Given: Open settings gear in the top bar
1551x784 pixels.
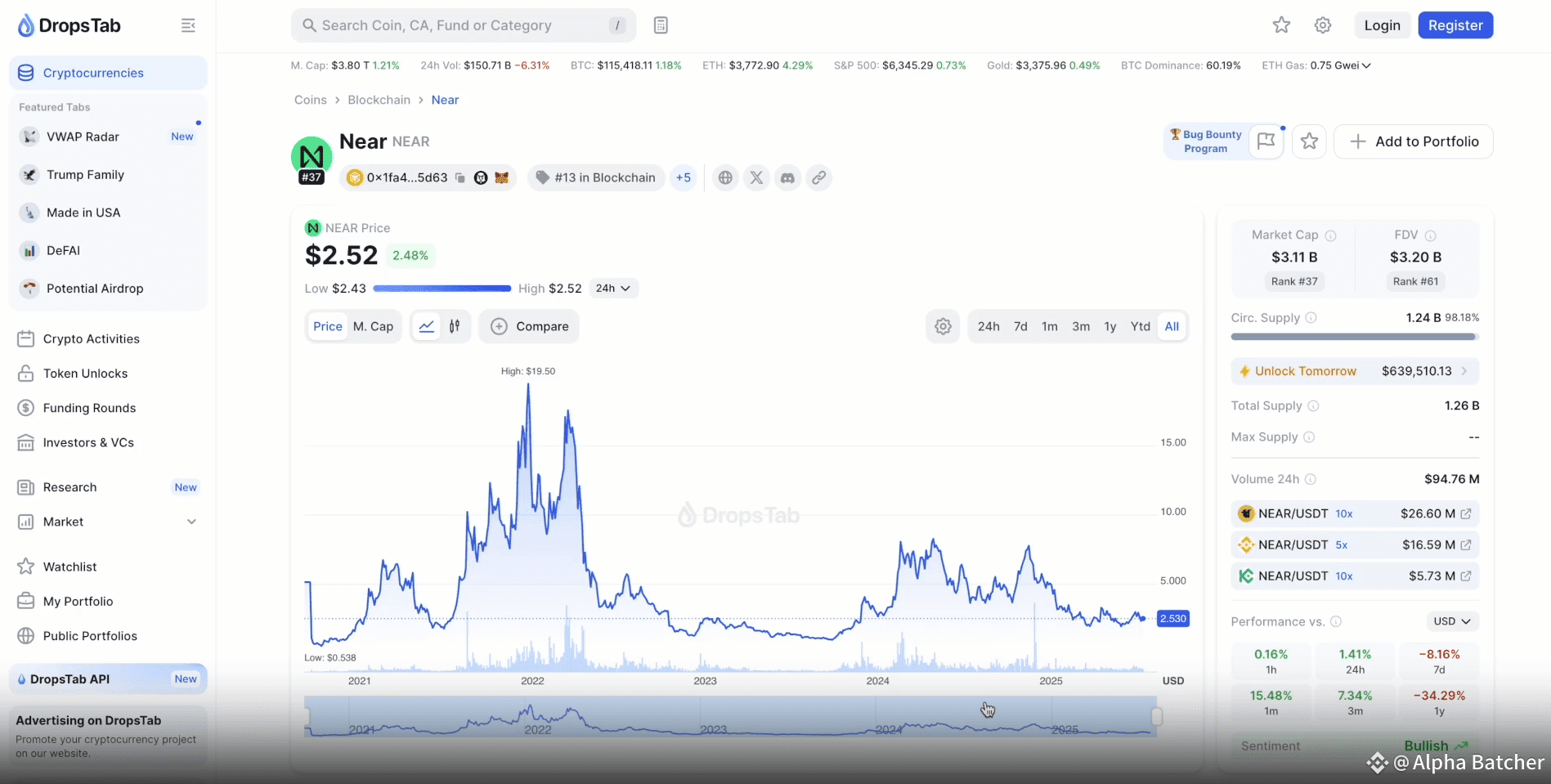Looking at the screenshot, I should [x=1323, y=25].
